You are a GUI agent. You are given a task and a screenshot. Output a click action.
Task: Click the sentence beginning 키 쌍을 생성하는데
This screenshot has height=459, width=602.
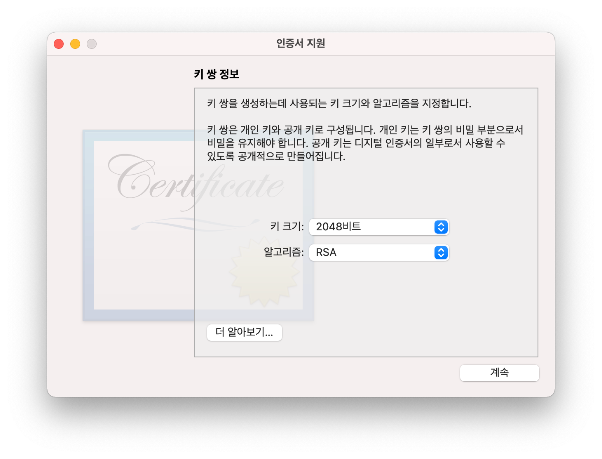pos(339,103)
